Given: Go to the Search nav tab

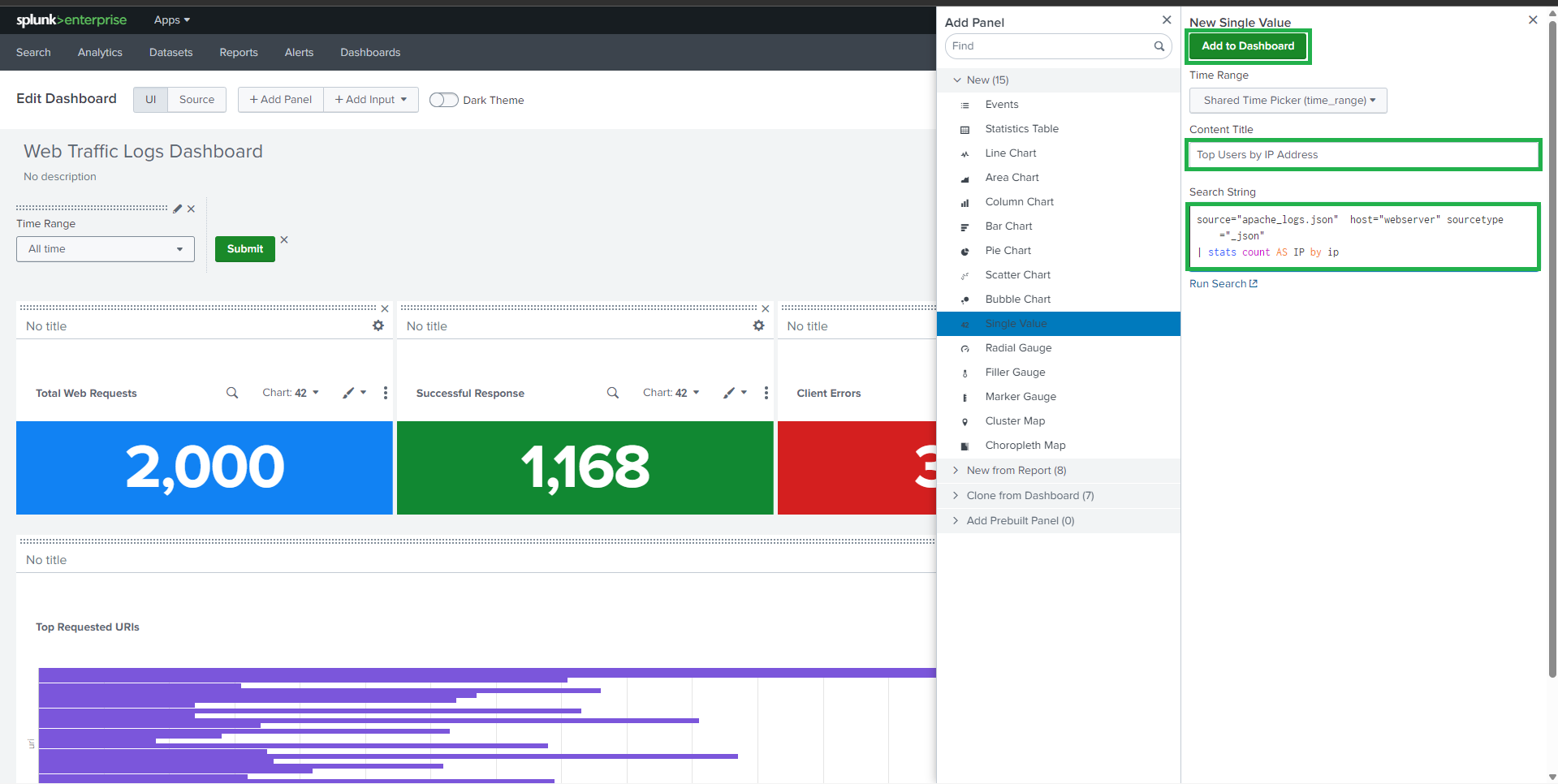Looking at the screenshot, I should 33,53.
